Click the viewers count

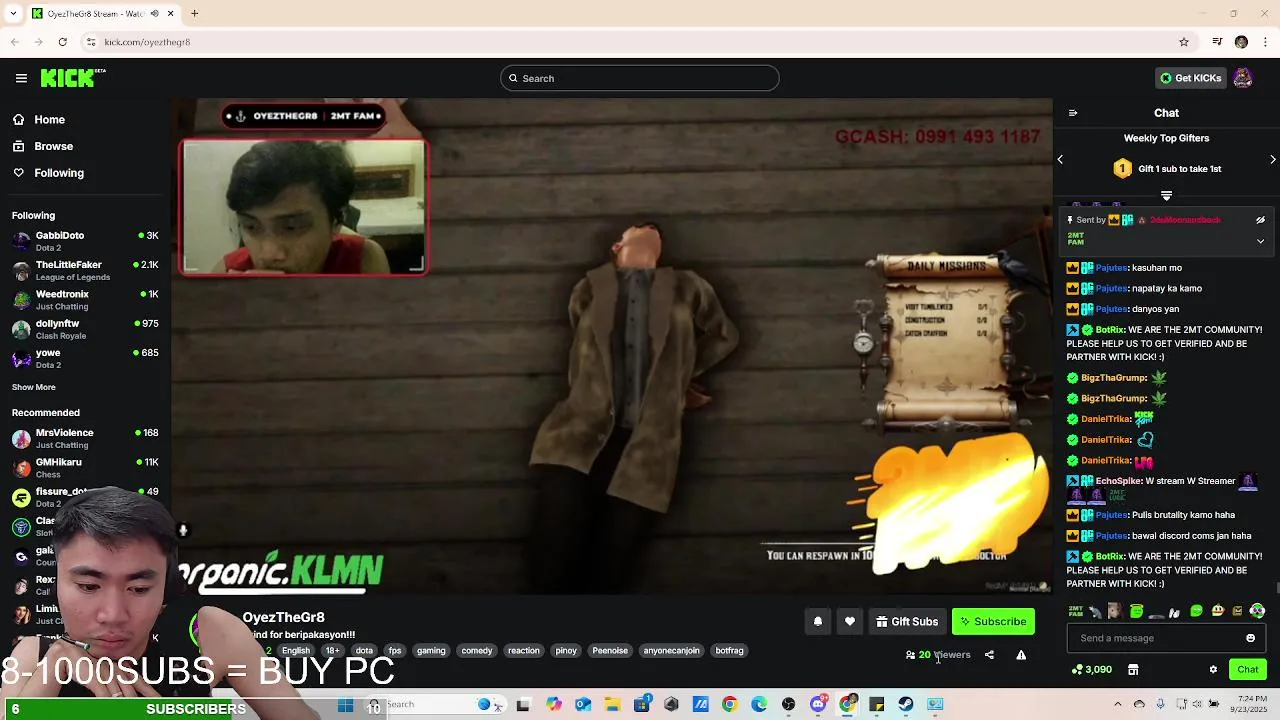coord(938,655)
